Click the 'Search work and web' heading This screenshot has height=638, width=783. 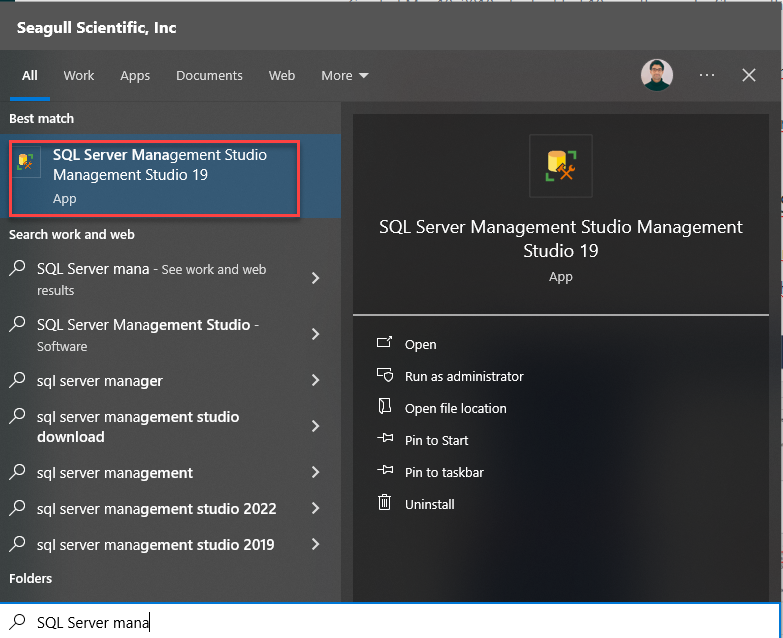(x=72, y=235)
